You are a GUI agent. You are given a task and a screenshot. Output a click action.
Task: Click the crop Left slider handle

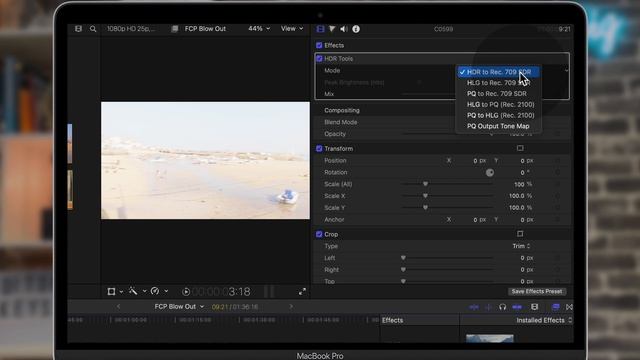click(403, 258)
